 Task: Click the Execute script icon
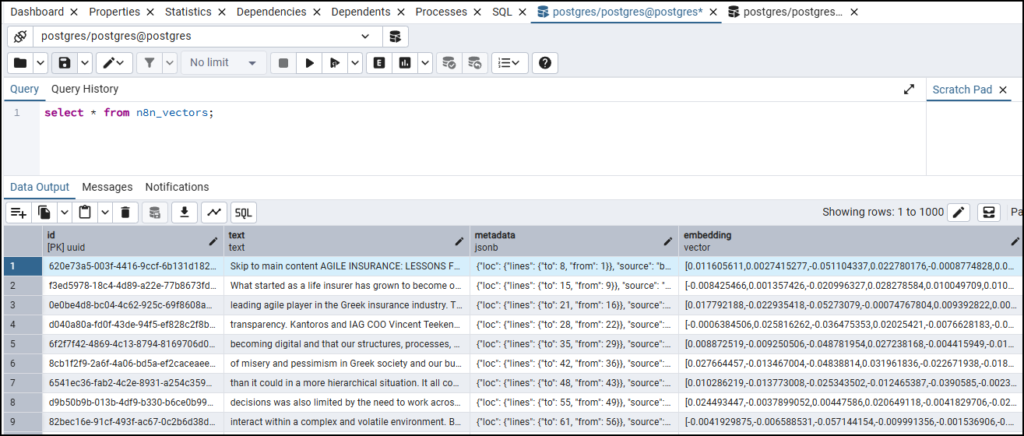click(x=335, y=63)
